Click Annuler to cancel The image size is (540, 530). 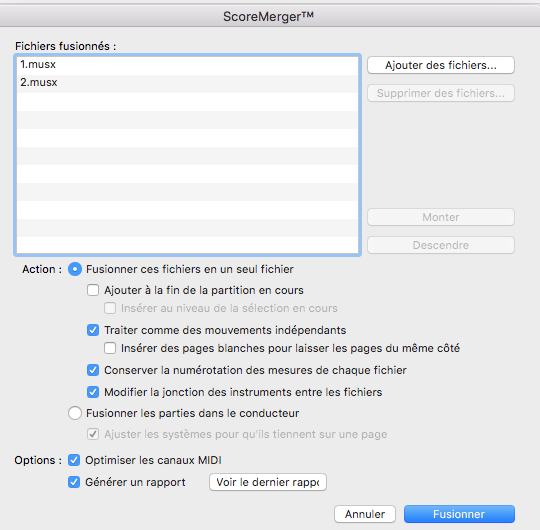tap(365, 514)
